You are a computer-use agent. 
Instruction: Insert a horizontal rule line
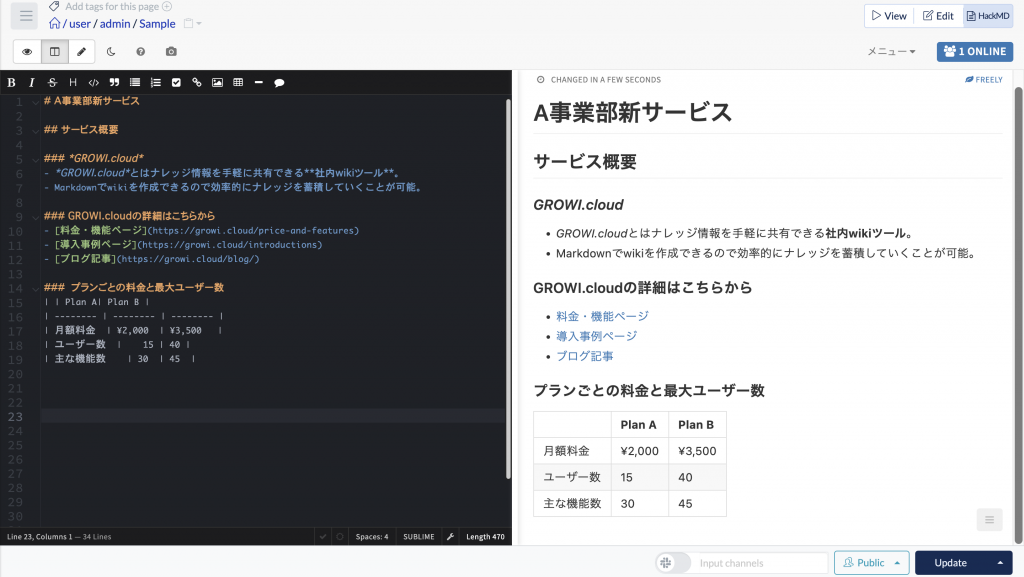[x=259, y=82]
